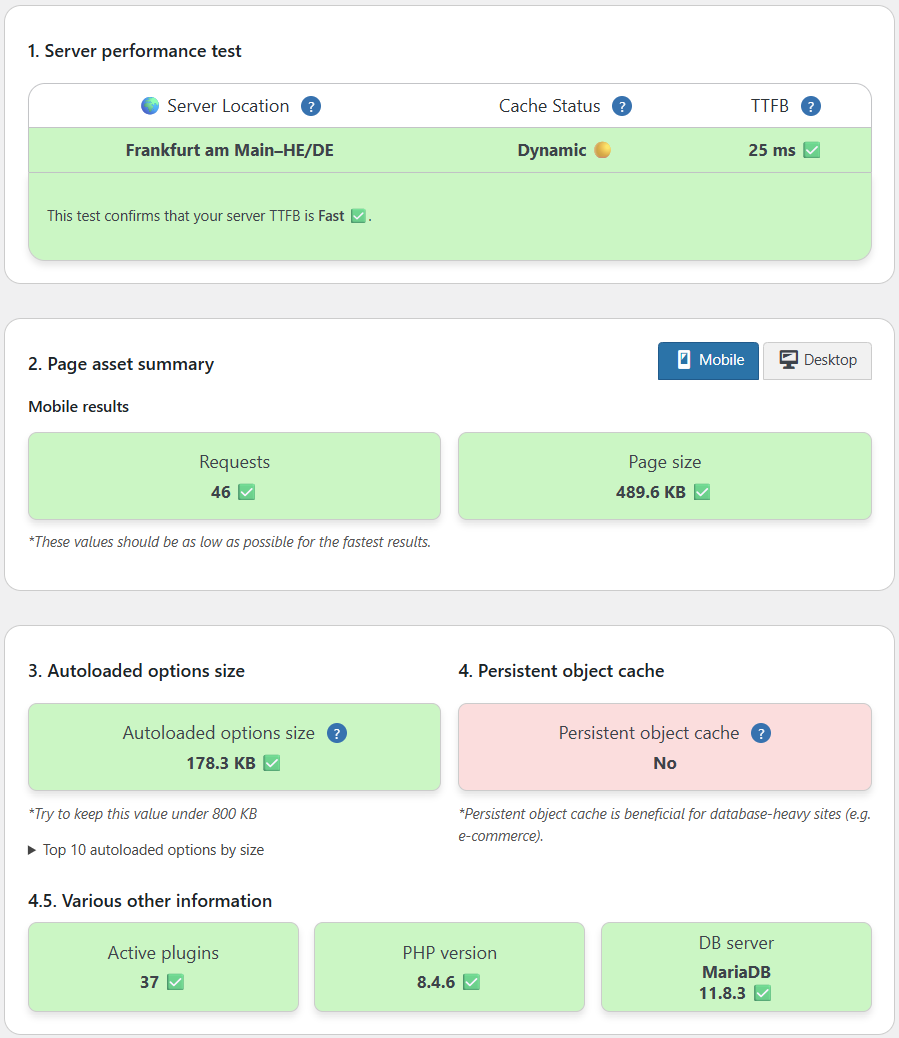Open help for Autoloaded options size
899x1038 pixels.
click(337, 733)
